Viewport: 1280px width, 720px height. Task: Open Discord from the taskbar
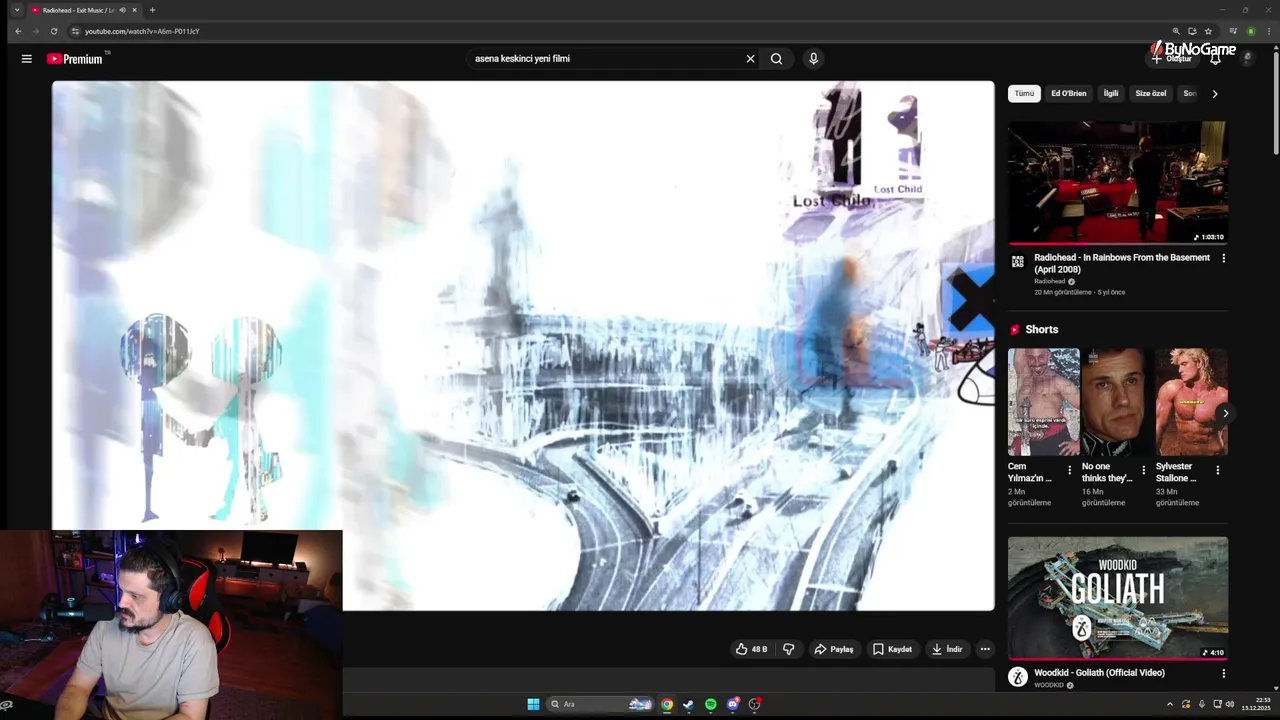click(733, 704)
